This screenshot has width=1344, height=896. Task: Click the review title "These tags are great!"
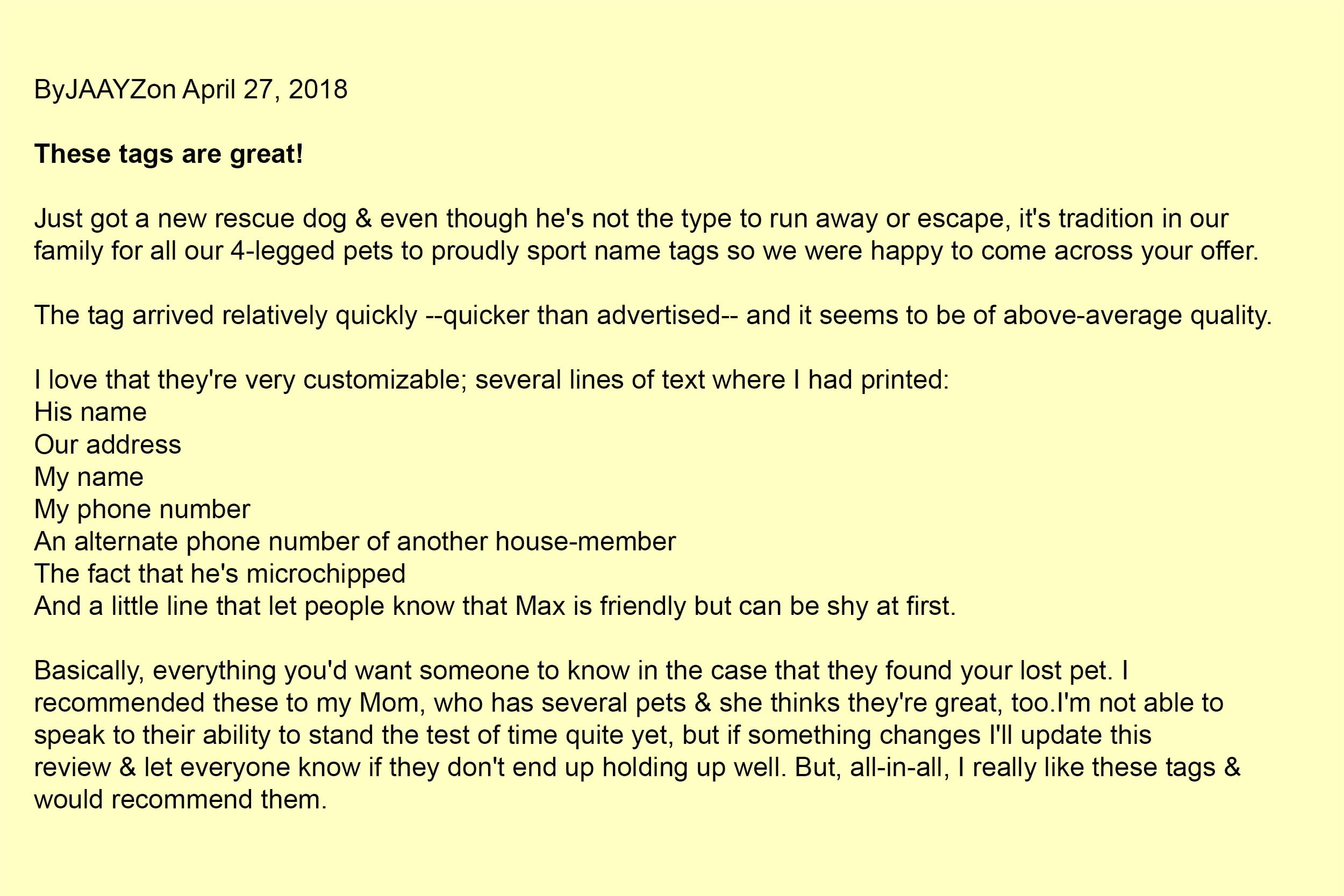coord(169,154)
